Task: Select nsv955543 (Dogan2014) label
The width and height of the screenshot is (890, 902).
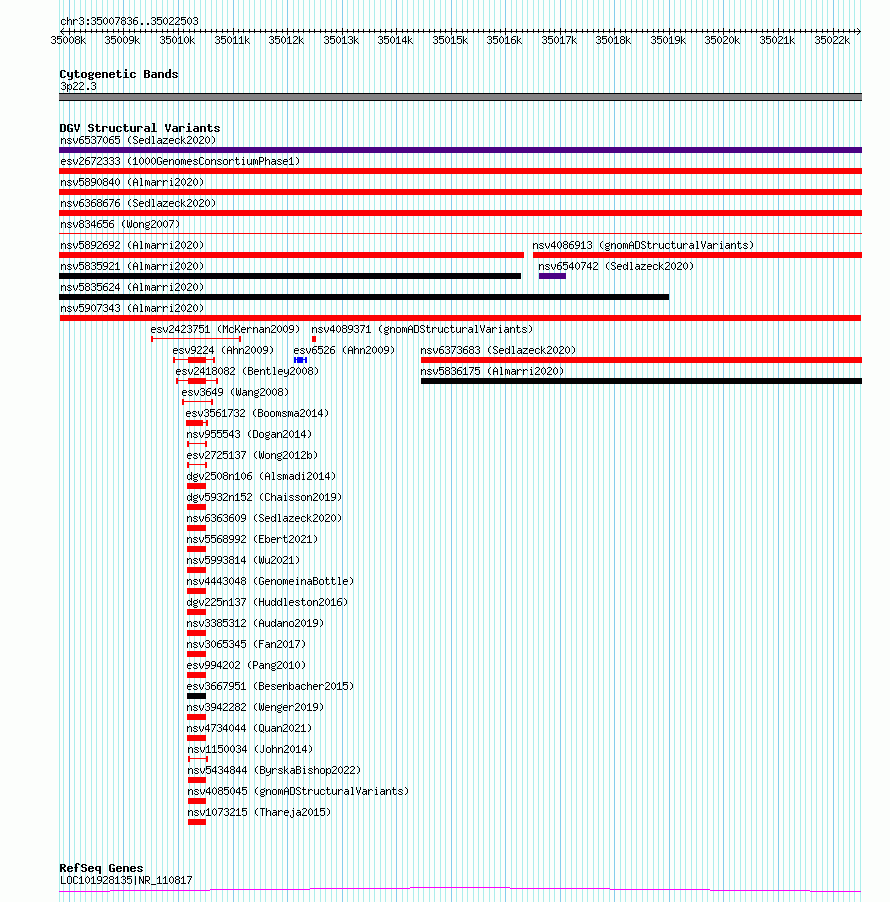Action: [249, 434]
